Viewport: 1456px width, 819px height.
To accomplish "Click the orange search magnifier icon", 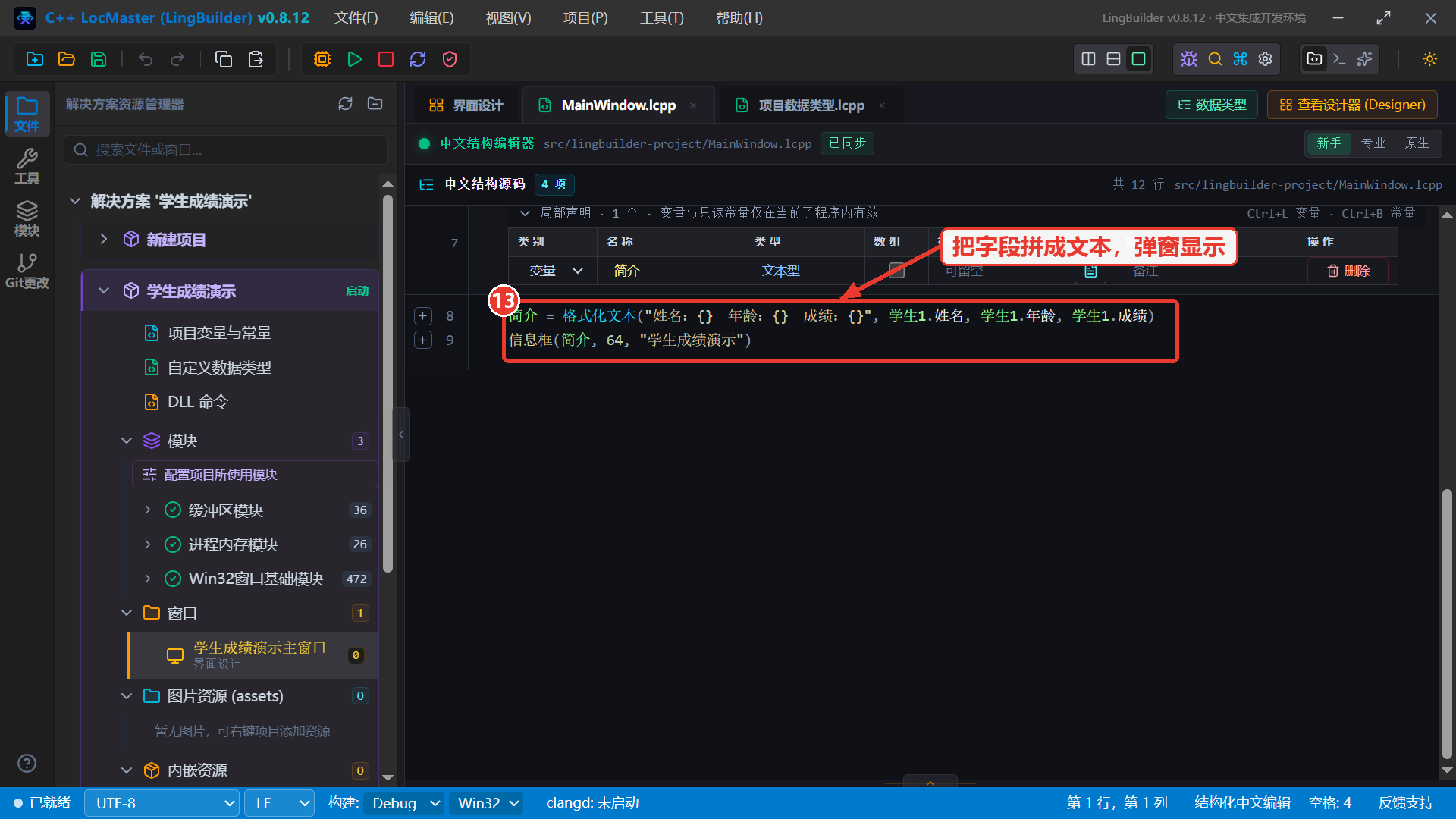I will coord(1215,59).
